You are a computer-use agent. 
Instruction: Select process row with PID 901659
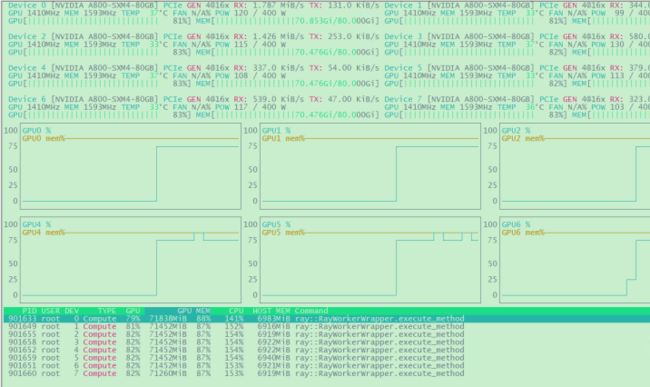tap(236, 358)
